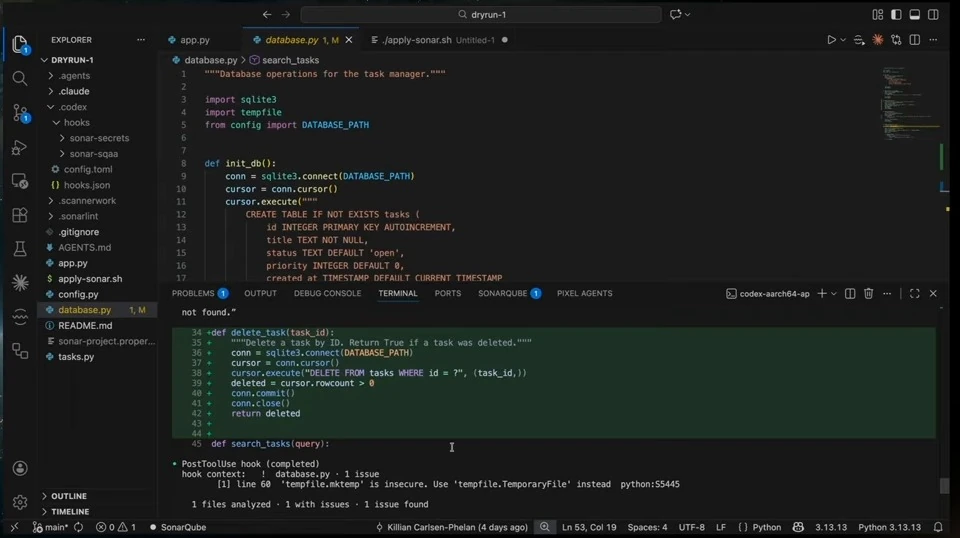Open the OUTPUT panel tab
Screen dimensions: 960x538
coord(260,294)
